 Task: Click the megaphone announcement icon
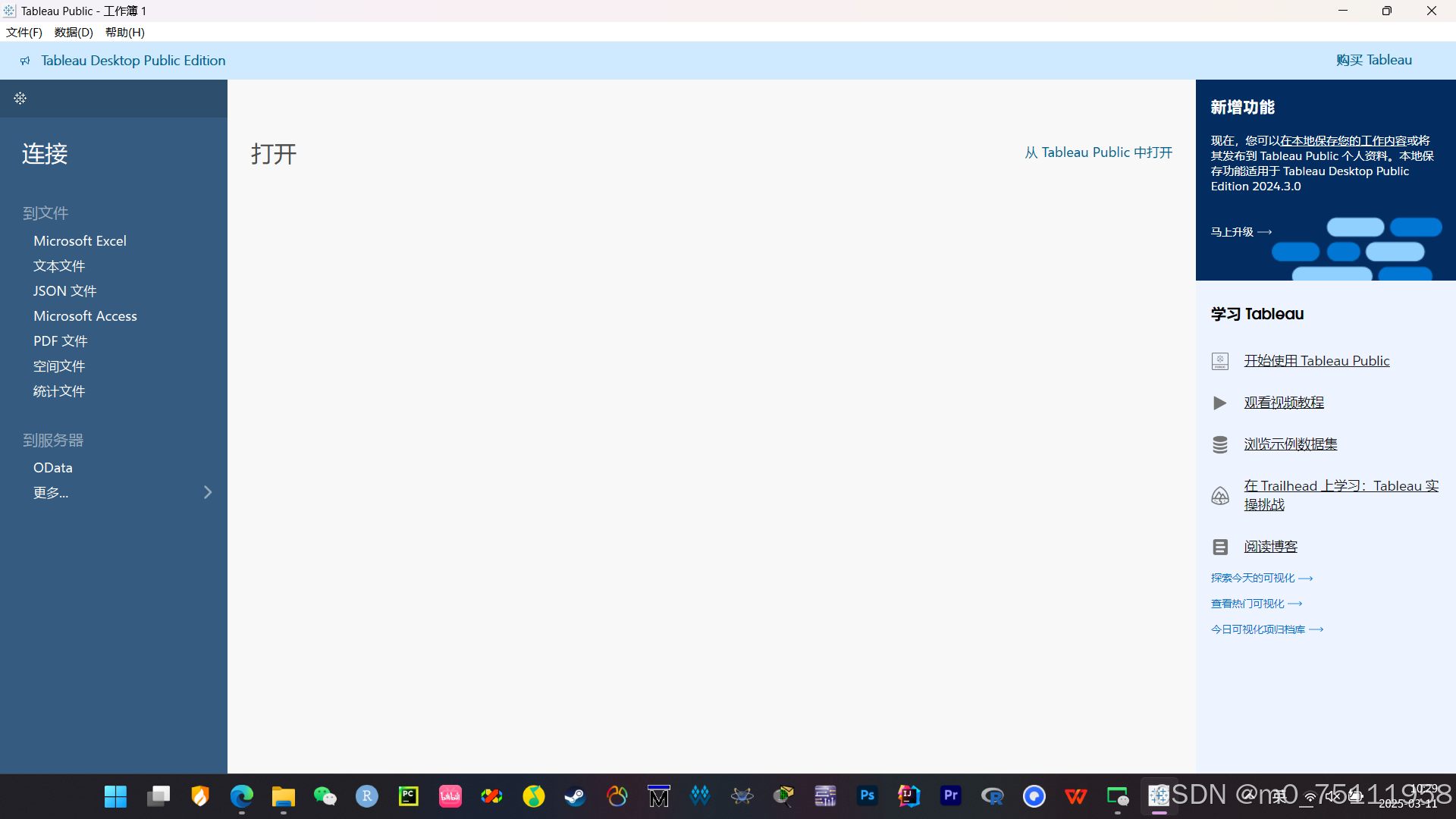(25, 61)
